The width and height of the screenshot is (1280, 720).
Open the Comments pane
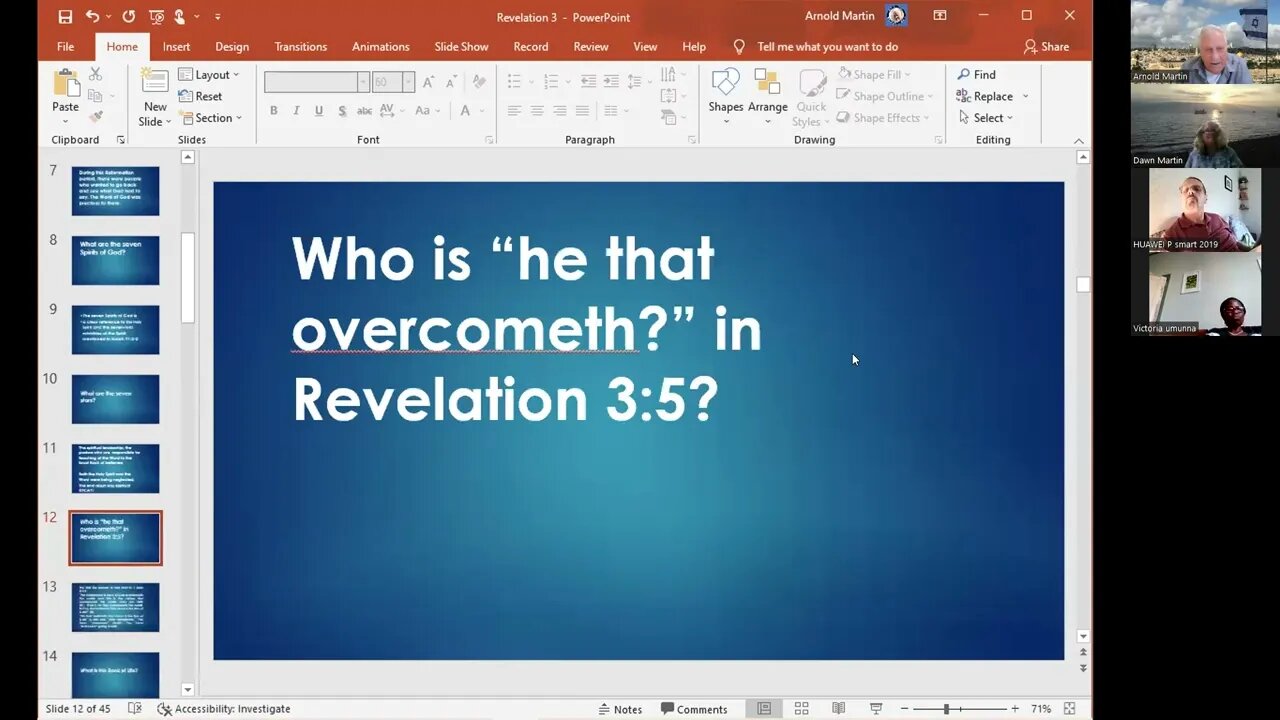(694, 709)
